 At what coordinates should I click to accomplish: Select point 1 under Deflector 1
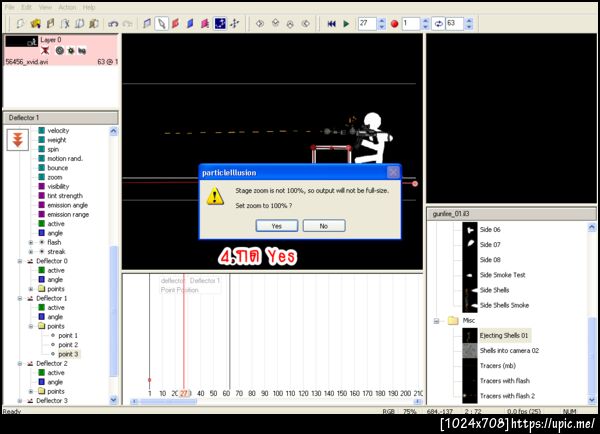point(68,335)
